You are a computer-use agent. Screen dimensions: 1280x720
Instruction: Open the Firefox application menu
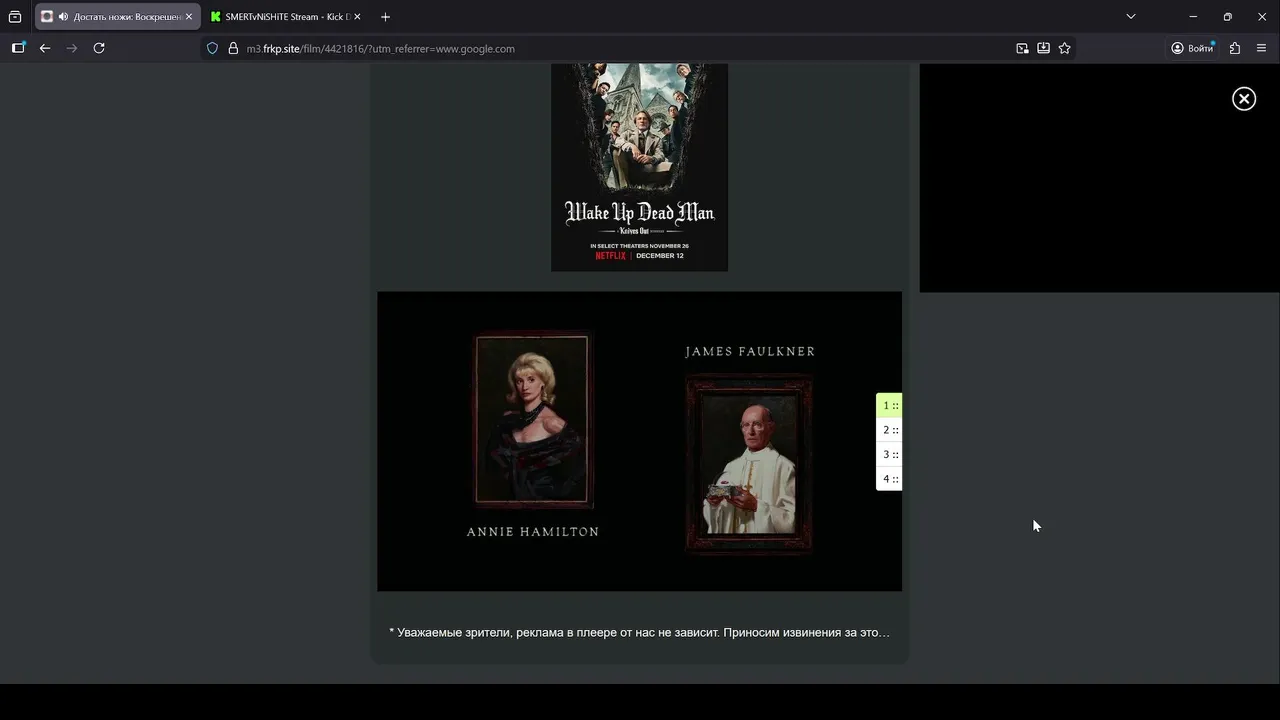coord(1261,48)
